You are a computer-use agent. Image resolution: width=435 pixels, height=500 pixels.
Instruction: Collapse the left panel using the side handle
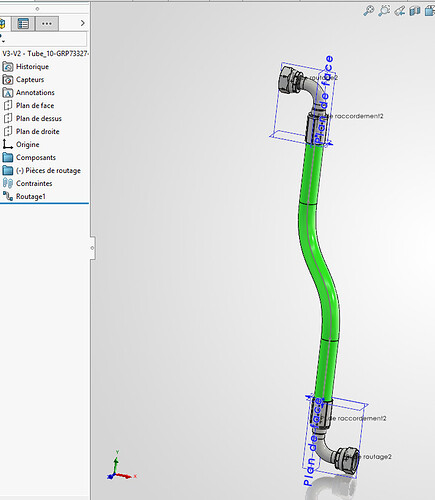pos(92,248)
